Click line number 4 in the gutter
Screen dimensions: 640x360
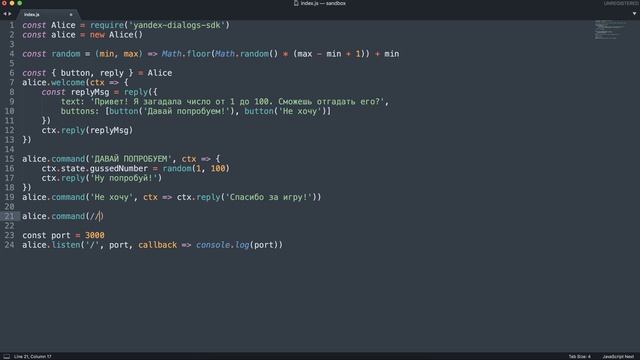[12, 54]
